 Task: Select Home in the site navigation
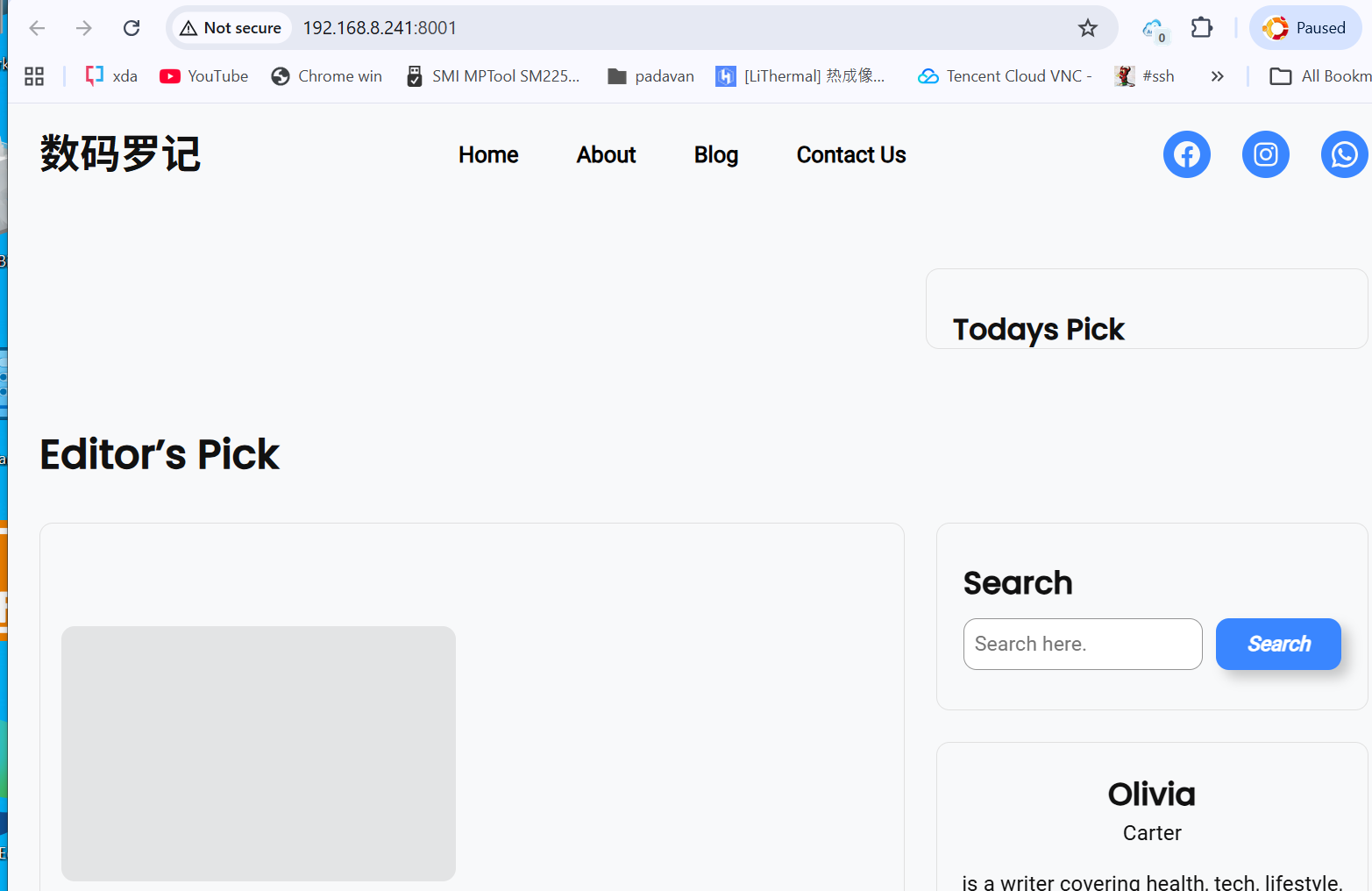(488, 154)
